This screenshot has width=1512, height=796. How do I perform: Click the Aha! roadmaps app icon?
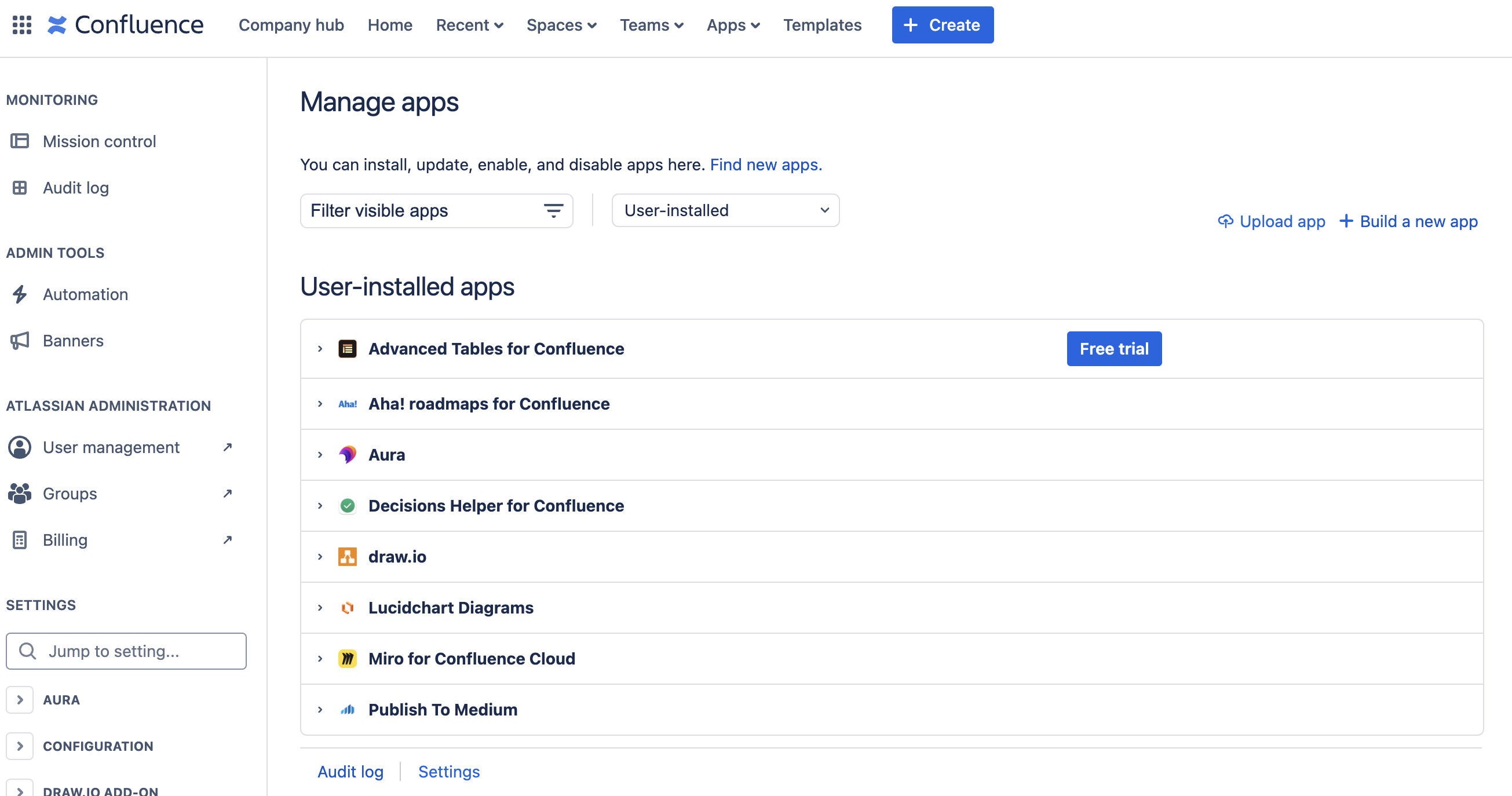pos(348,404)
